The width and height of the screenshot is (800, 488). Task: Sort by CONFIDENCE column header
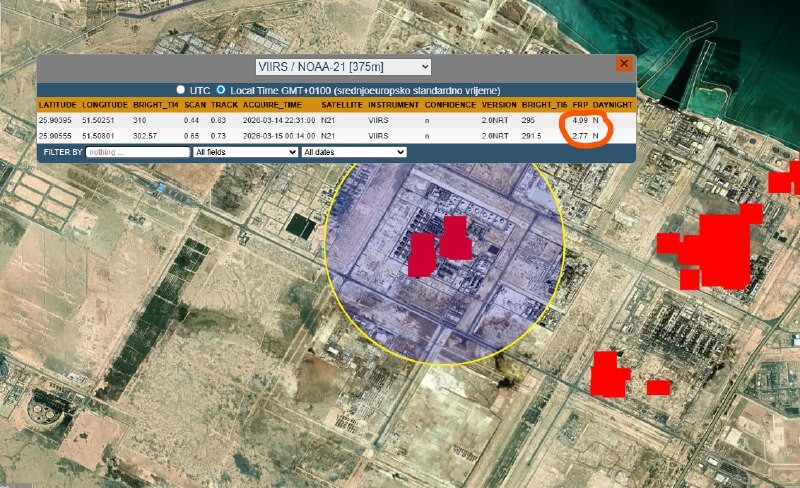click(x=450, y=105)
